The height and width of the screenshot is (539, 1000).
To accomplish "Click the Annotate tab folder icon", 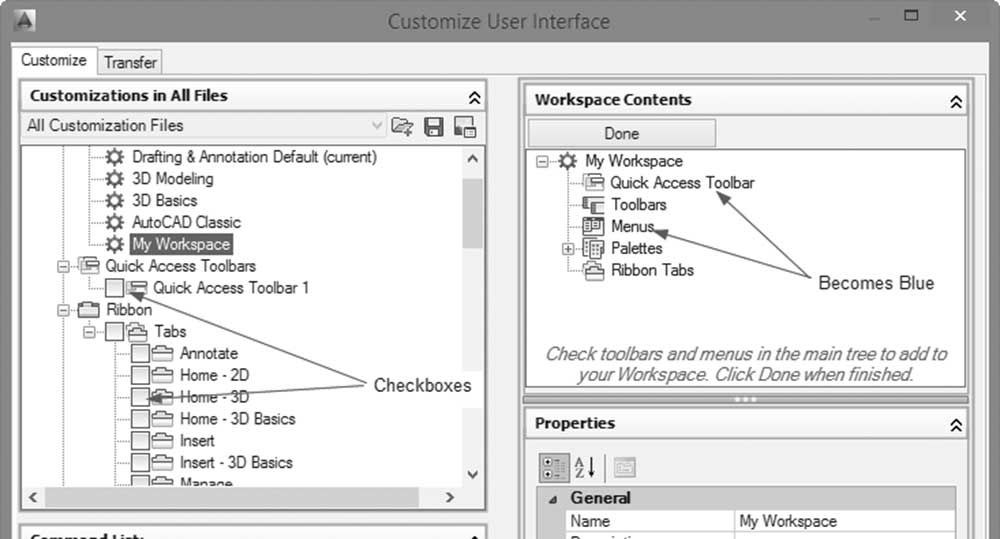I will 163,353.
